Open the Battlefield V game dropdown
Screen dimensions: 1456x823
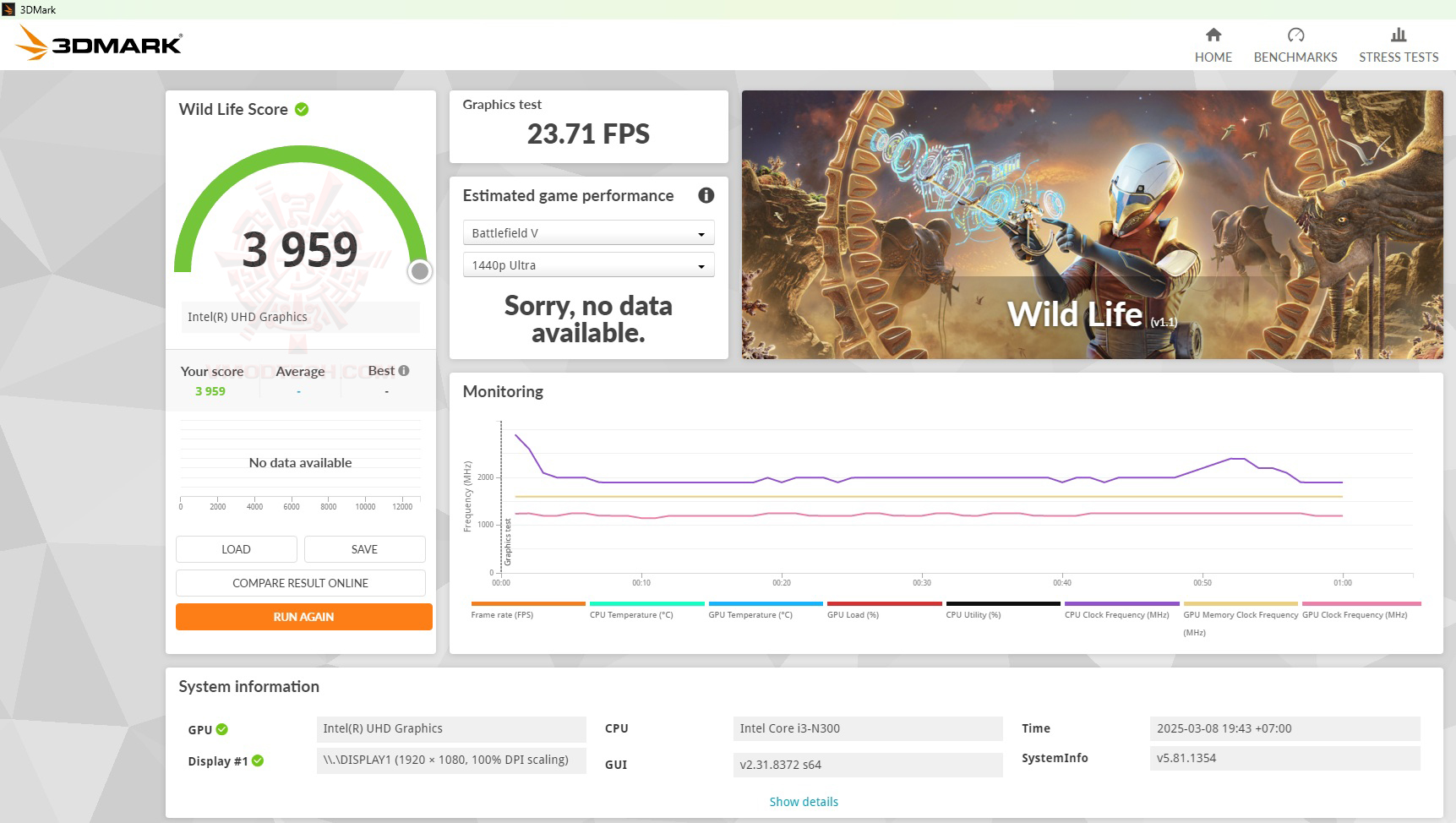(588, 232)
